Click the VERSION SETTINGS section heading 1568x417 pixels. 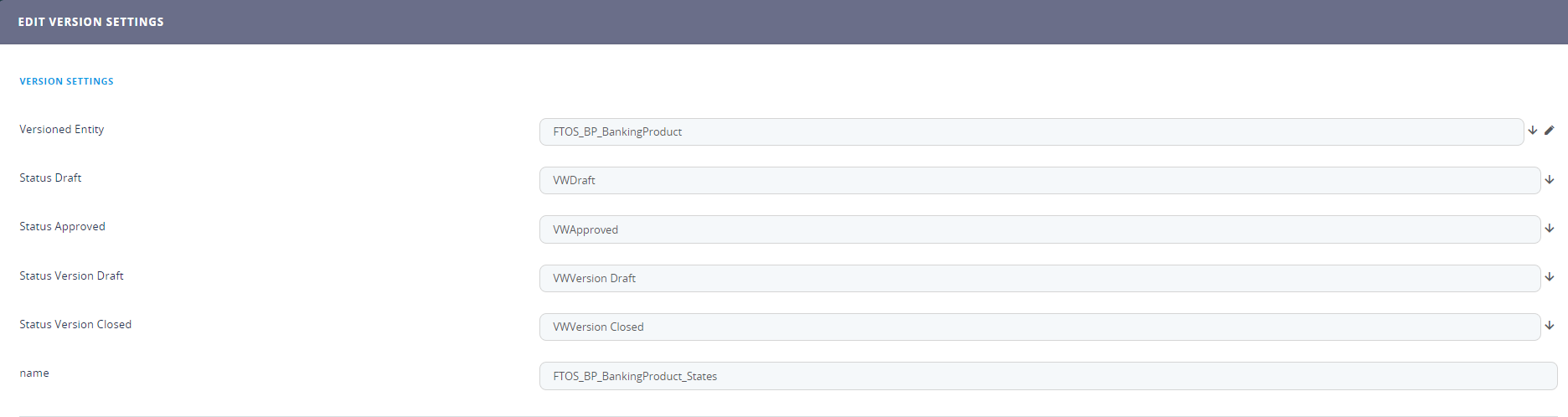[67, 81]
